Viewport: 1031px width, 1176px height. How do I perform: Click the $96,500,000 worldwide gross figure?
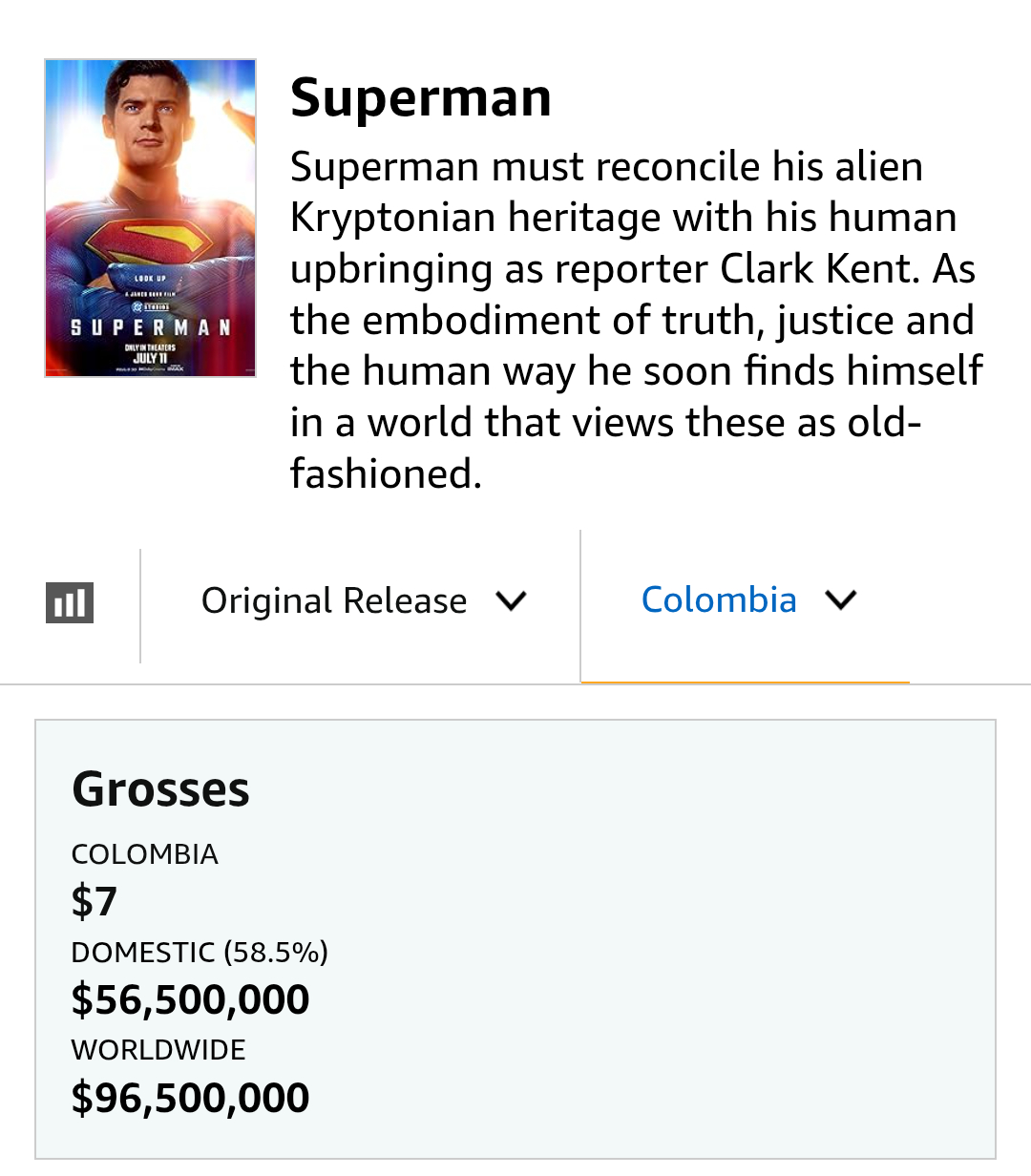191,1099
